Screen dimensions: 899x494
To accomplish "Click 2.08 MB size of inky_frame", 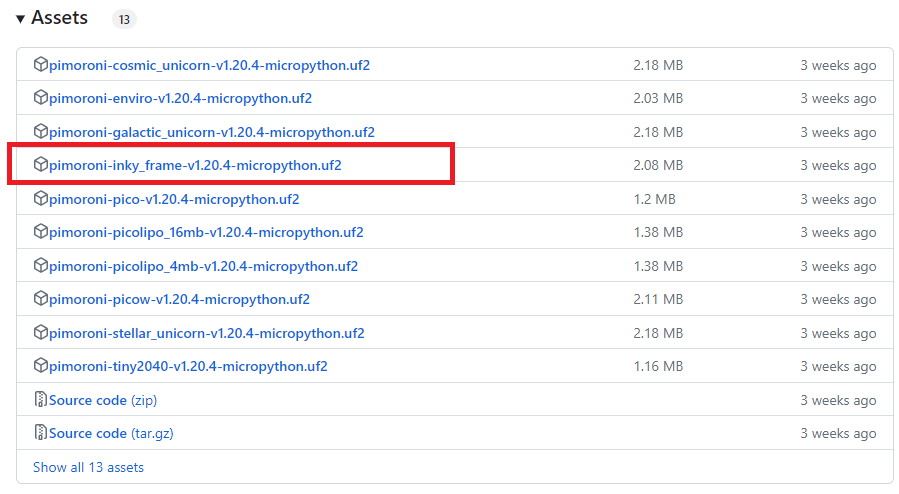I will pos(658,166).
